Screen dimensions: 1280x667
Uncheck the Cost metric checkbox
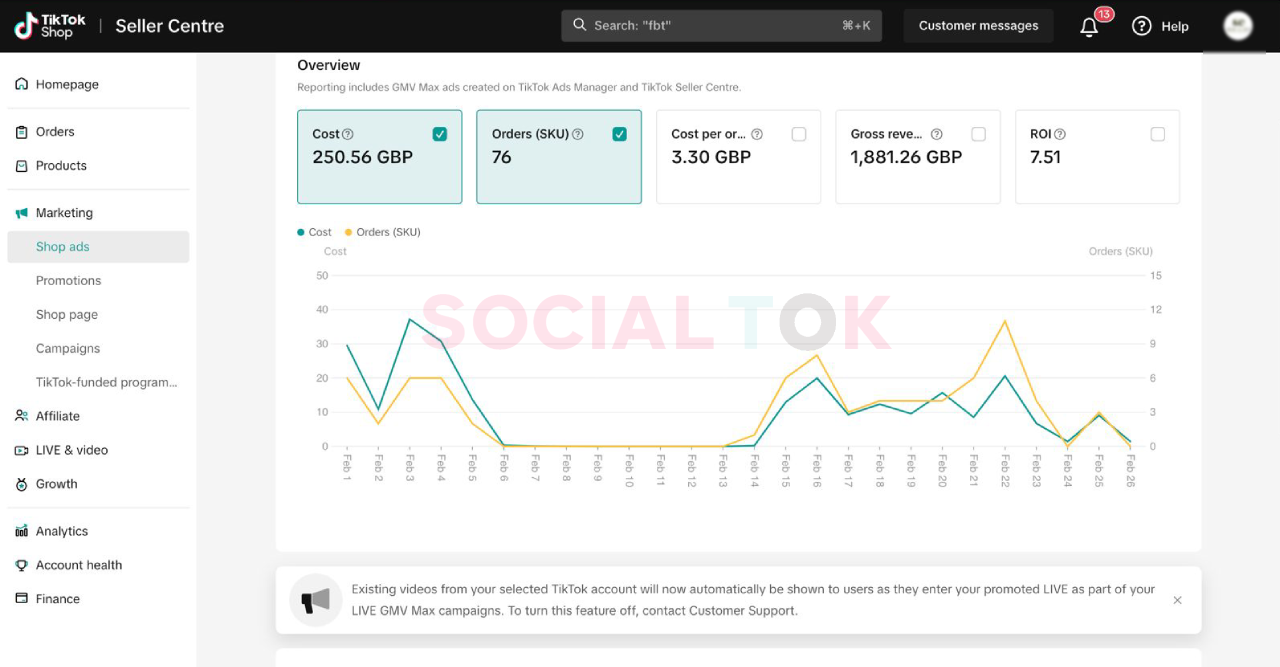[440, 134]
